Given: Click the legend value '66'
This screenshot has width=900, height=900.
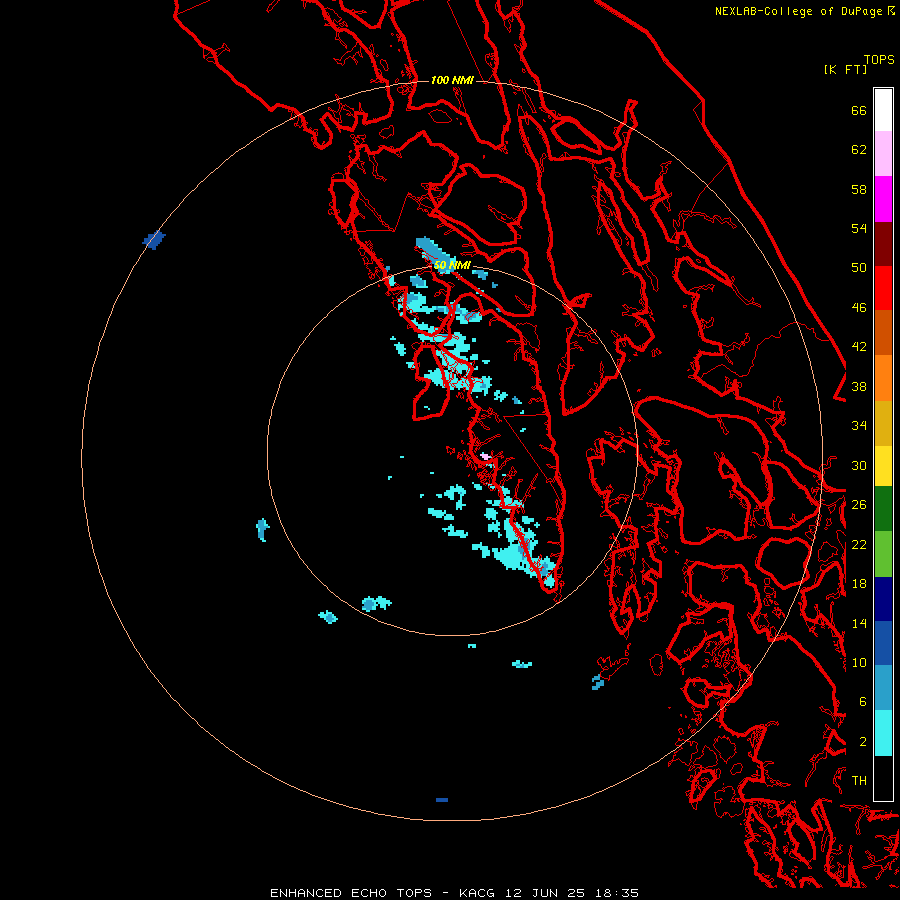Looking at the screenshot, I should [x=859, y=110].
